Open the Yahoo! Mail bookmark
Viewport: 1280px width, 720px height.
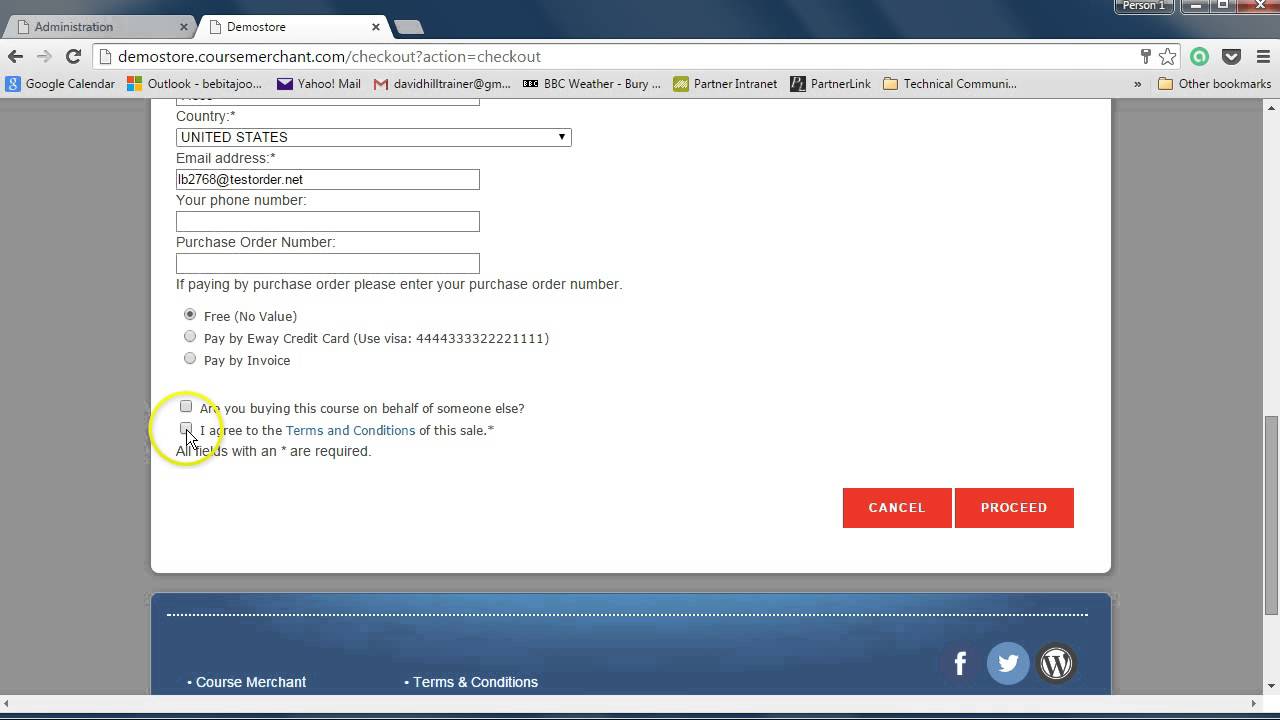click(319, 84)
